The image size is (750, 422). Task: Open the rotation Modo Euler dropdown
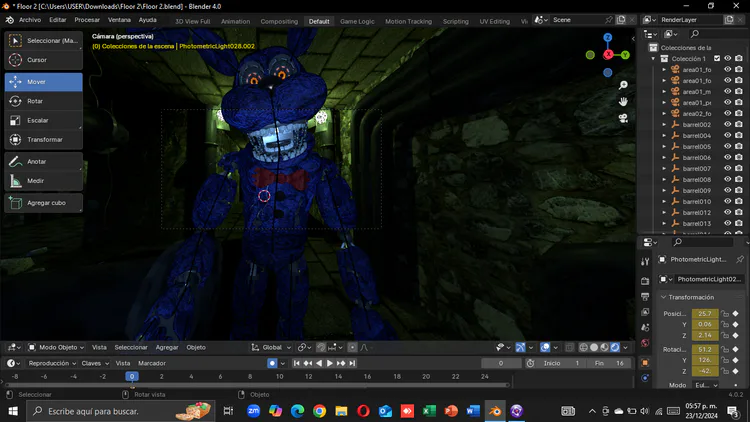point(706,385)
